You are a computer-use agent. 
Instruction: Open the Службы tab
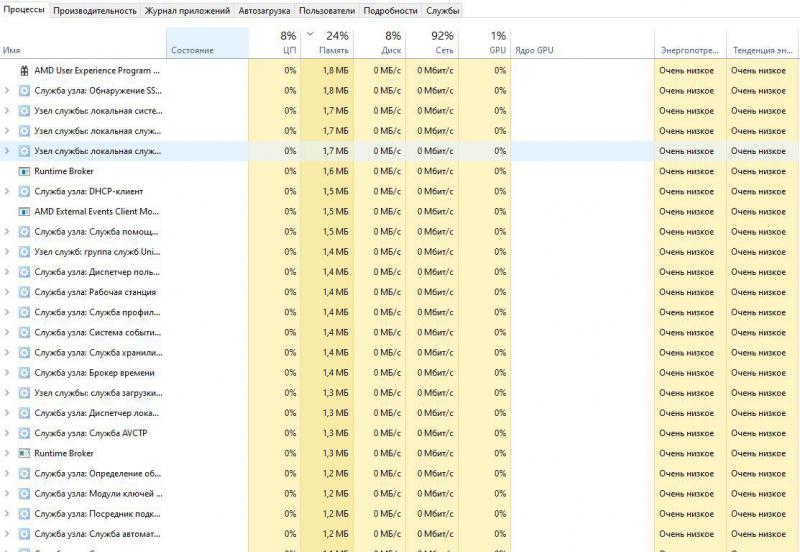click(x=442, y=10)
